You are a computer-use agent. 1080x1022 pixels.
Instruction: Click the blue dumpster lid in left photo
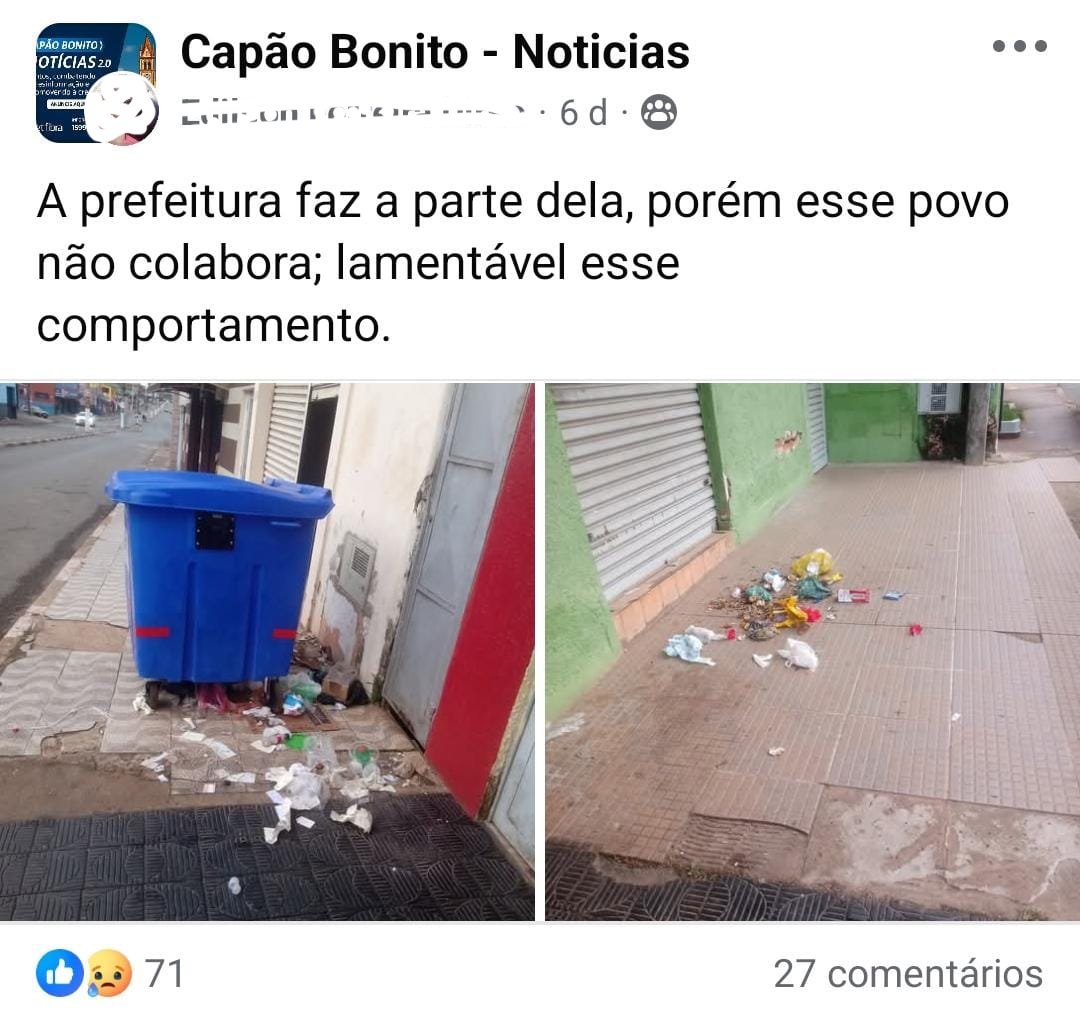click(x=219, y=493)
